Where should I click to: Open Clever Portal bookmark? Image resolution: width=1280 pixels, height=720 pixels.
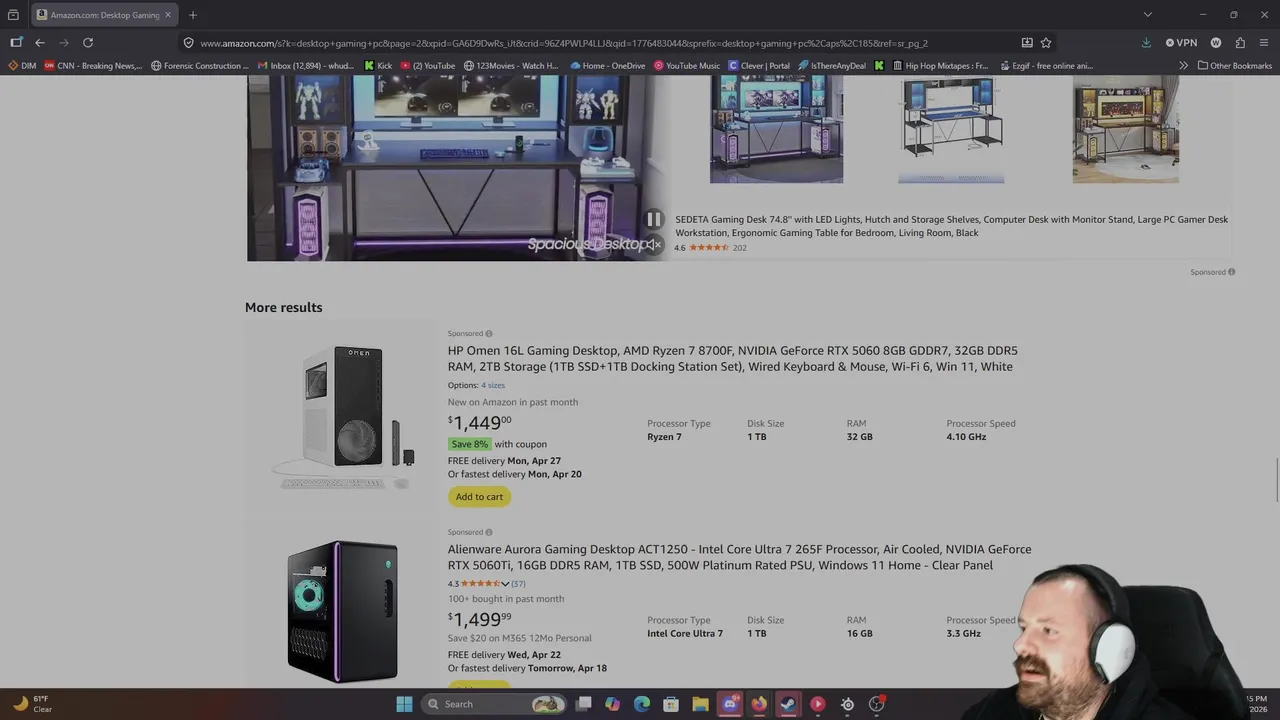tap(759, 66)
